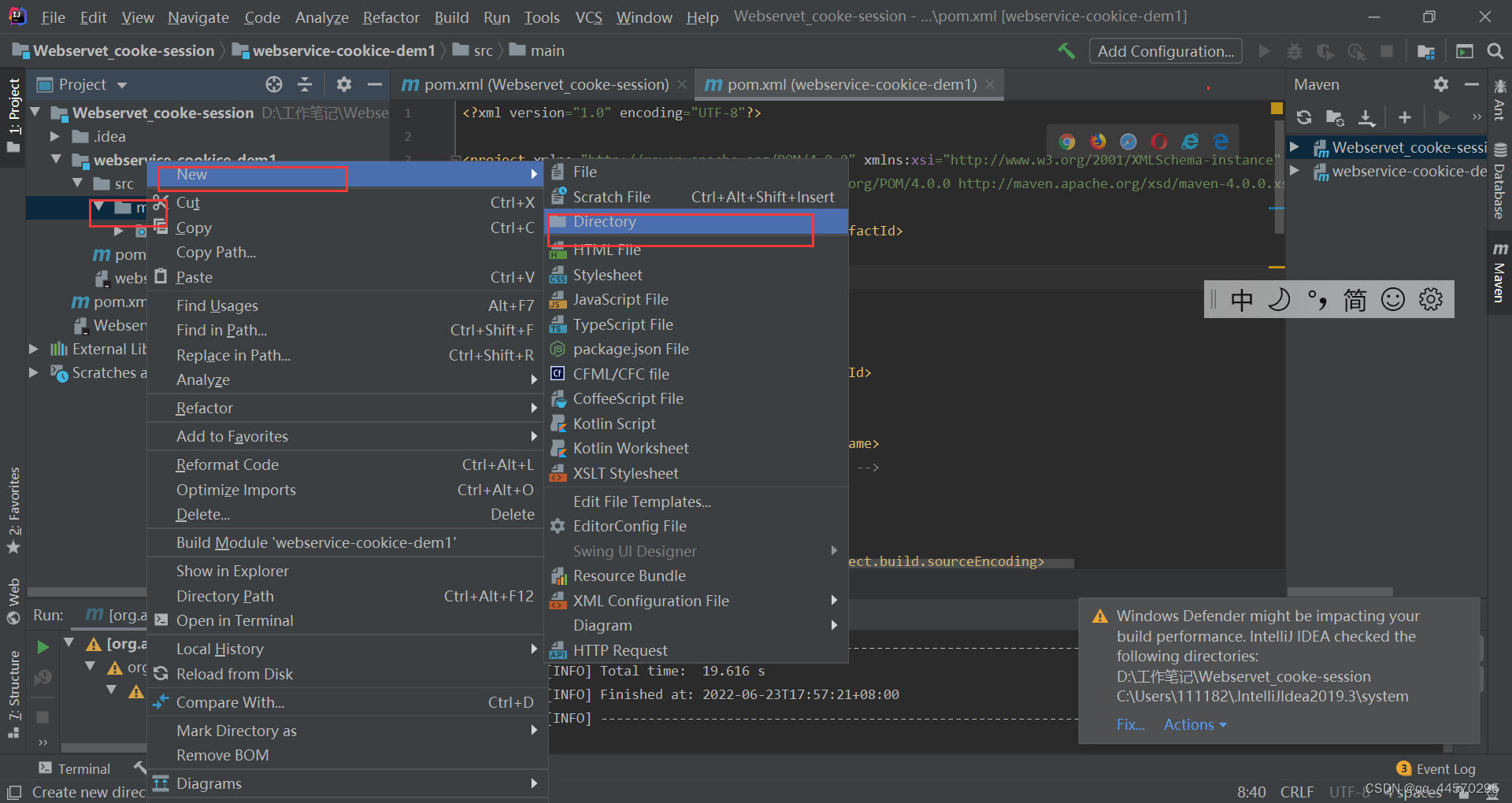The image size is (1512, 803).
Task: Click the Maven add project plus icon
Action: [x=1405, y=117]
